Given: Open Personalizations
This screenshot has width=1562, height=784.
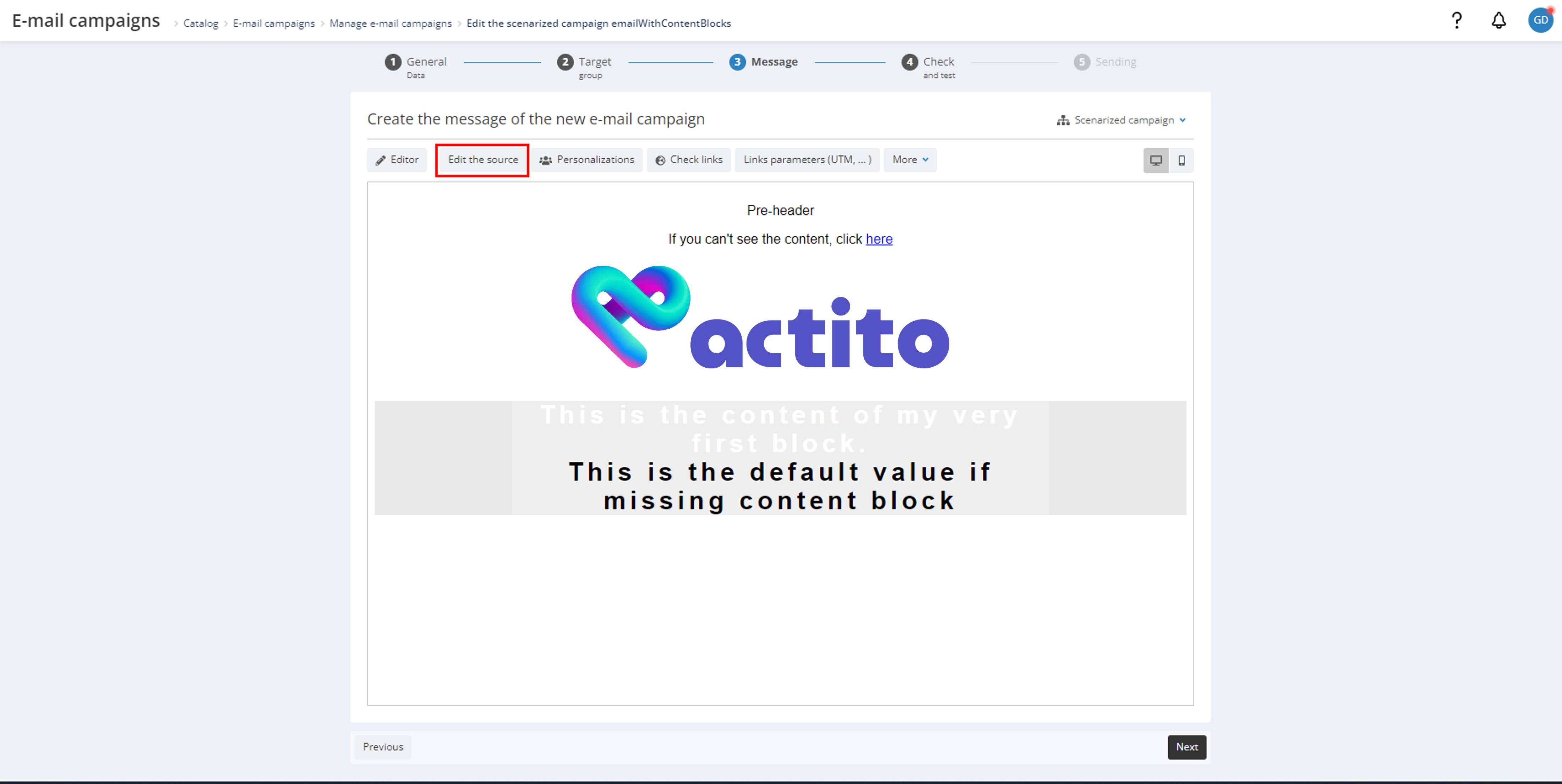Looking at the screenshot, I should (x=587, y=160).
